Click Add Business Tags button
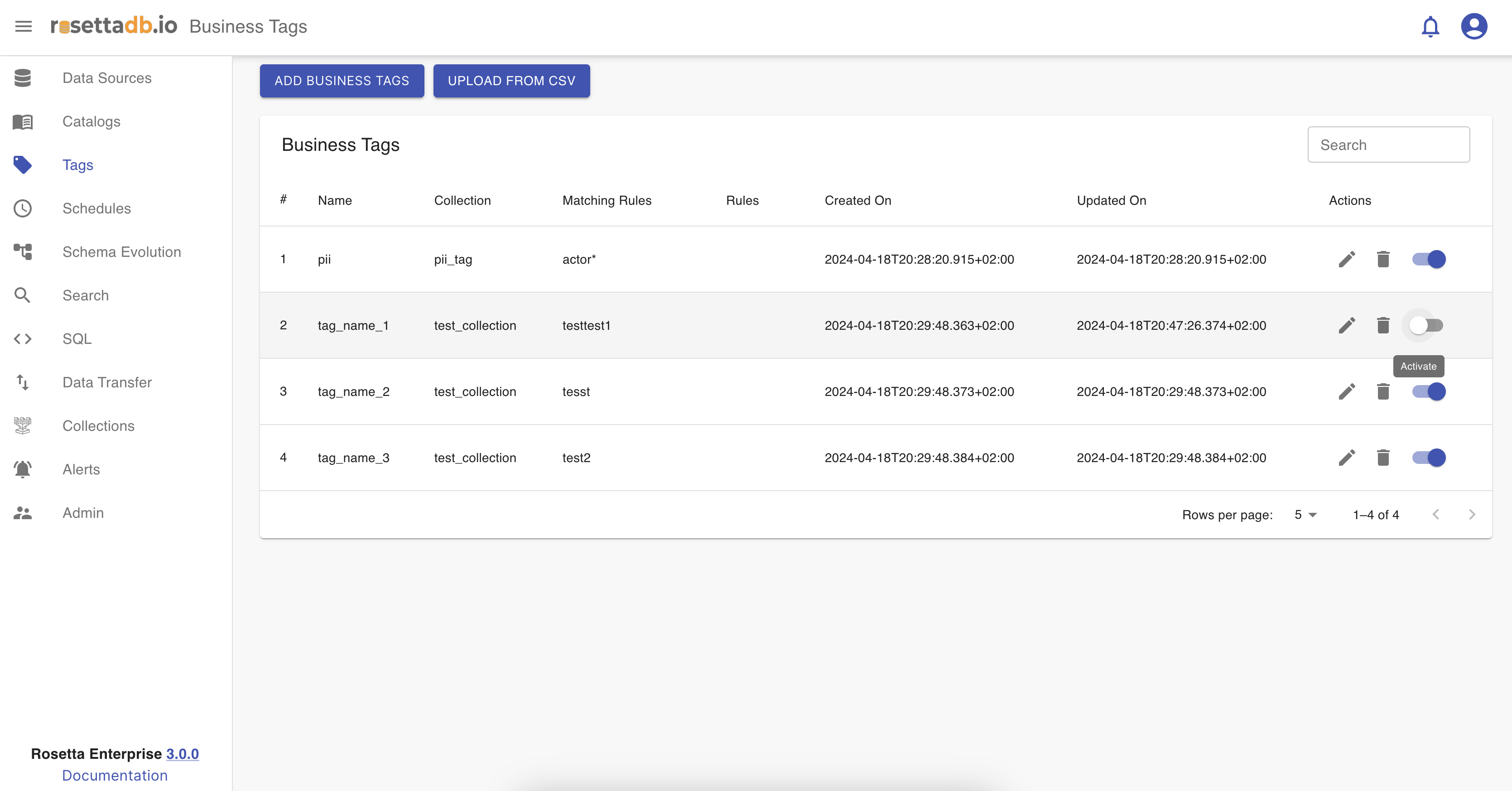The width and height of the screenshot is (1512, 791). point(342,81)
